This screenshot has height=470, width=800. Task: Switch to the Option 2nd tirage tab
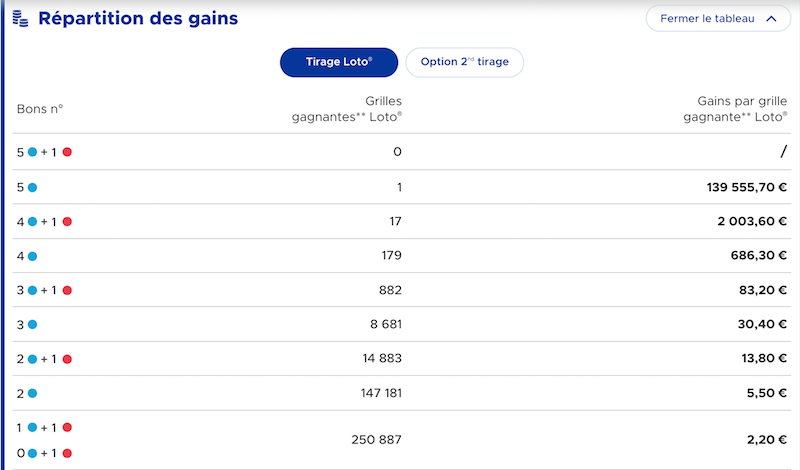[x=464, y=62]
